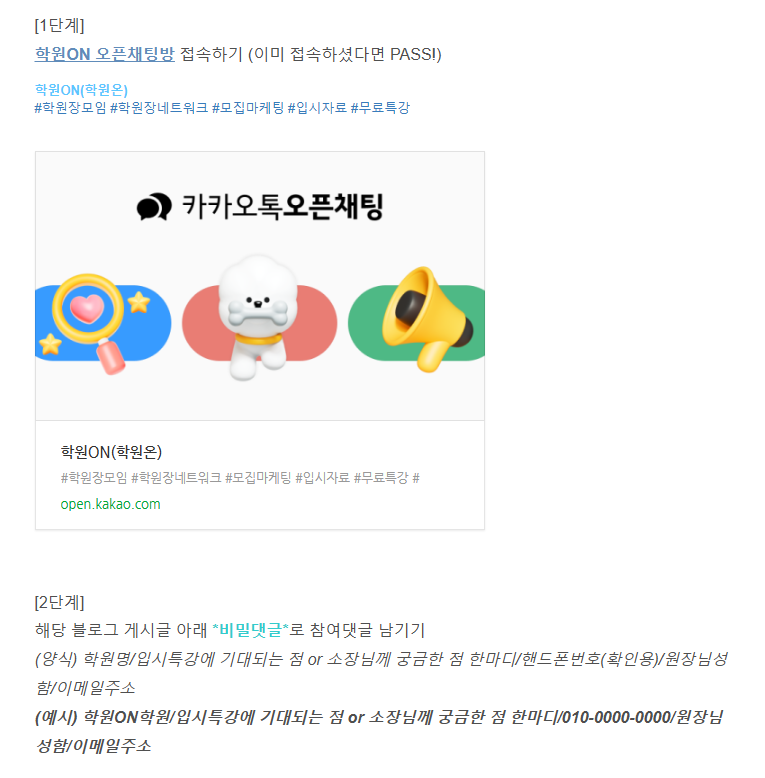
Task: Click the light blue 학원ON(학원온) title link
Action: [x=81, y=90]
